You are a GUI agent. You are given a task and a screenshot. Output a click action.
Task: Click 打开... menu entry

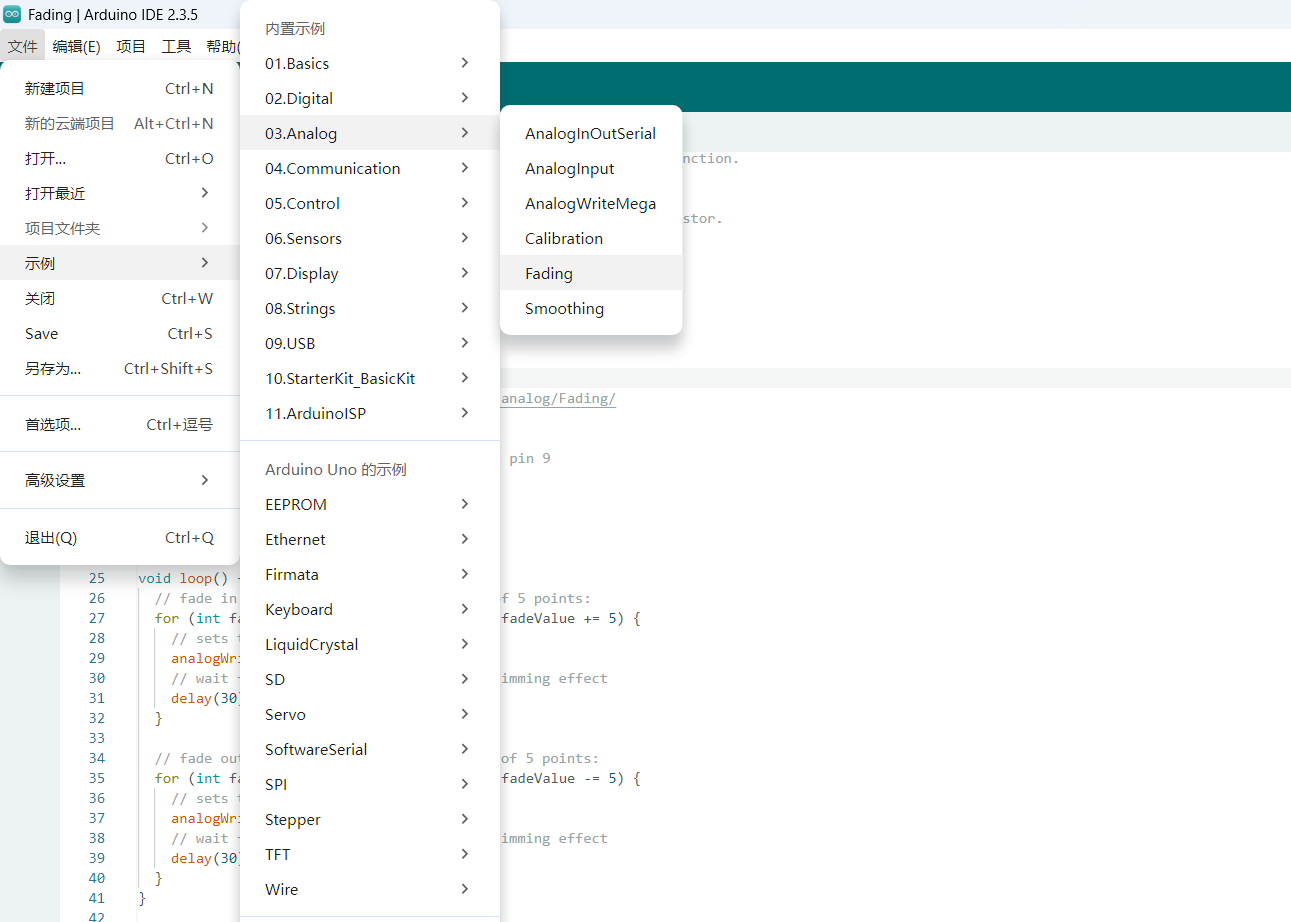pos(120,158)
